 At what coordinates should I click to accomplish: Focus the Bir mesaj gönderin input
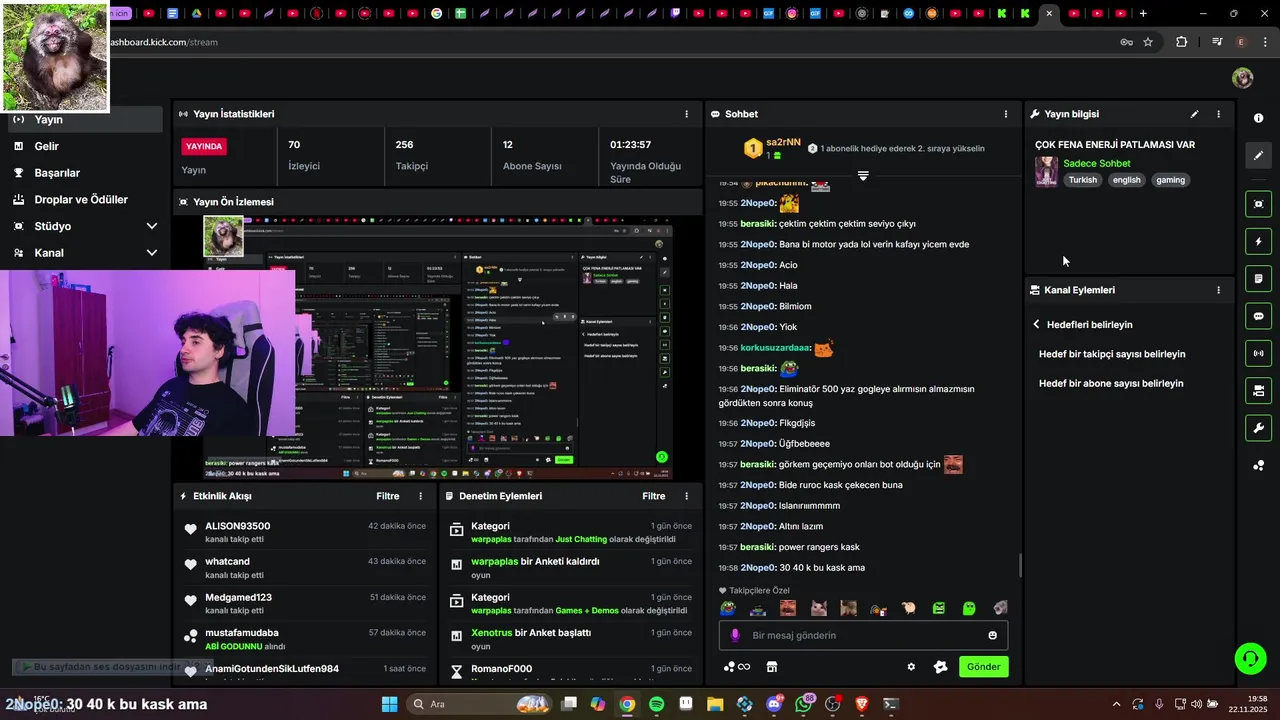tap(864, 635)
